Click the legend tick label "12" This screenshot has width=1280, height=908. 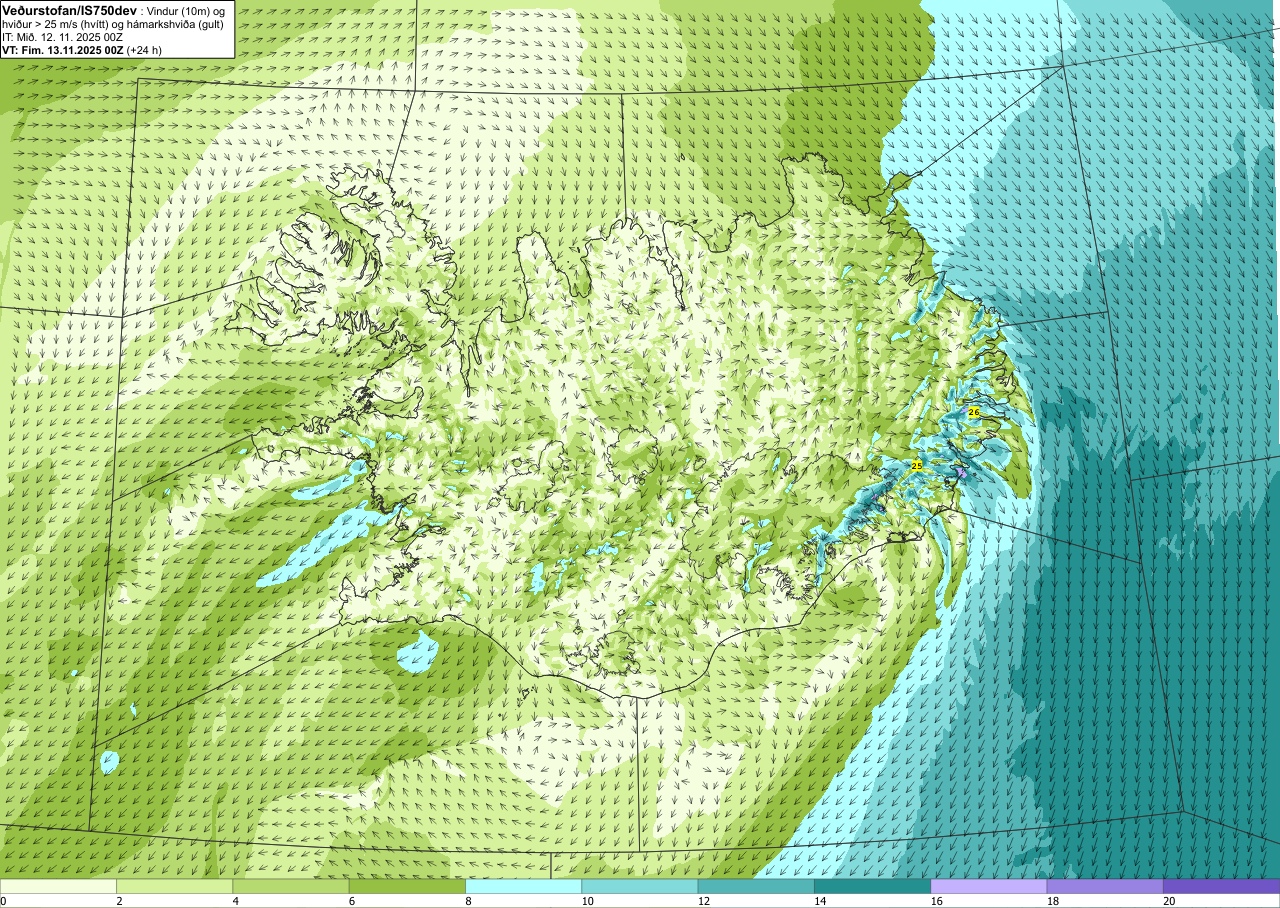(703, 901)
